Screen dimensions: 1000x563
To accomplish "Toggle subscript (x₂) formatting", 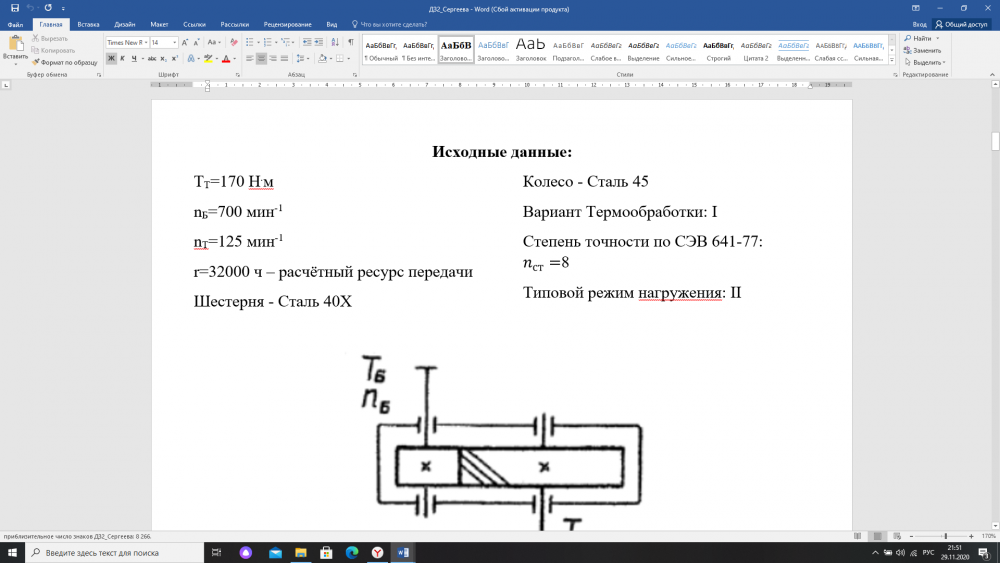I will pyautogui.click(x=163, y=59).
